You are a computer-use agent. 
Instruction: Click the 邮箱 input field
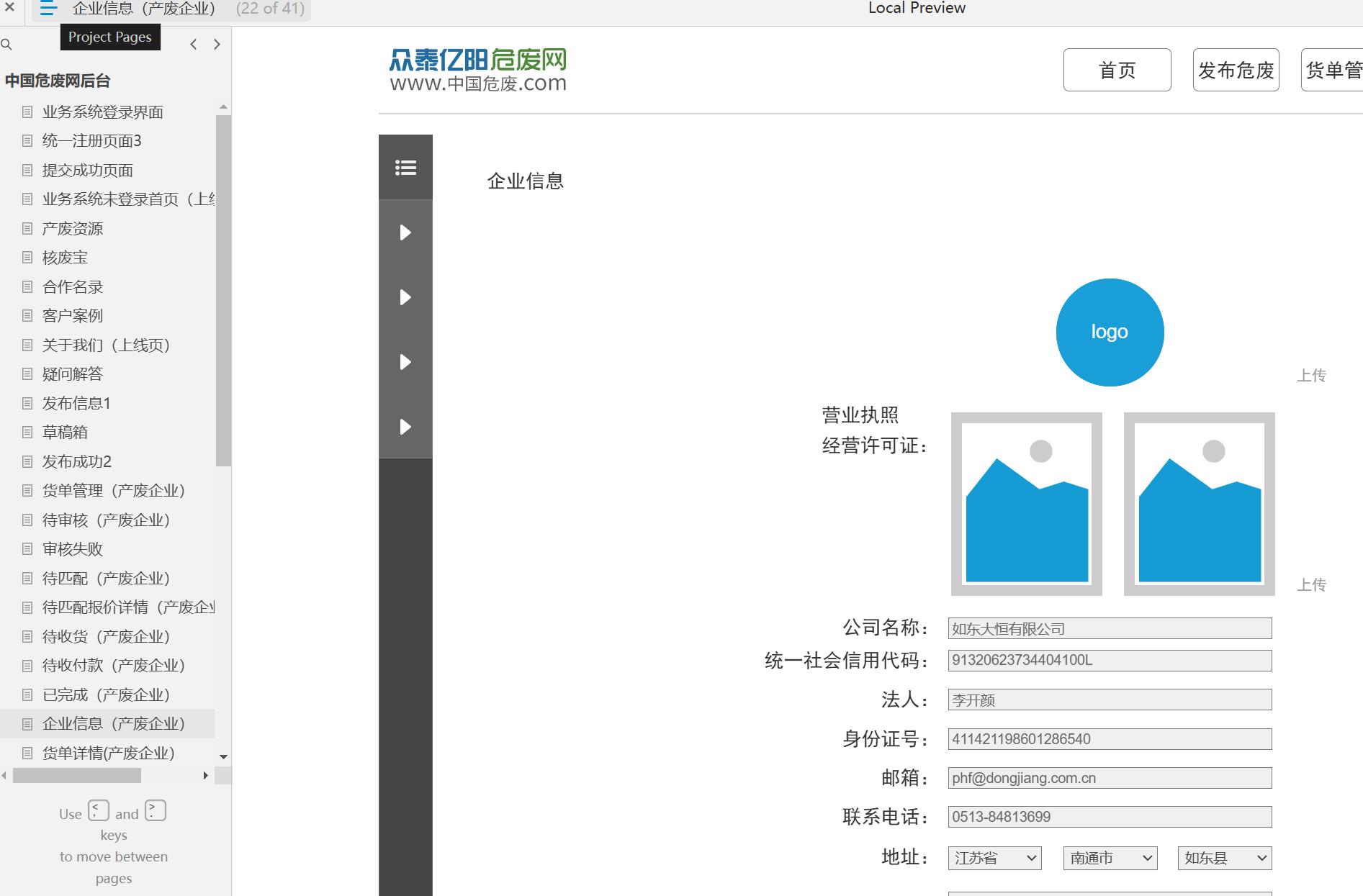click(1110, 778)
